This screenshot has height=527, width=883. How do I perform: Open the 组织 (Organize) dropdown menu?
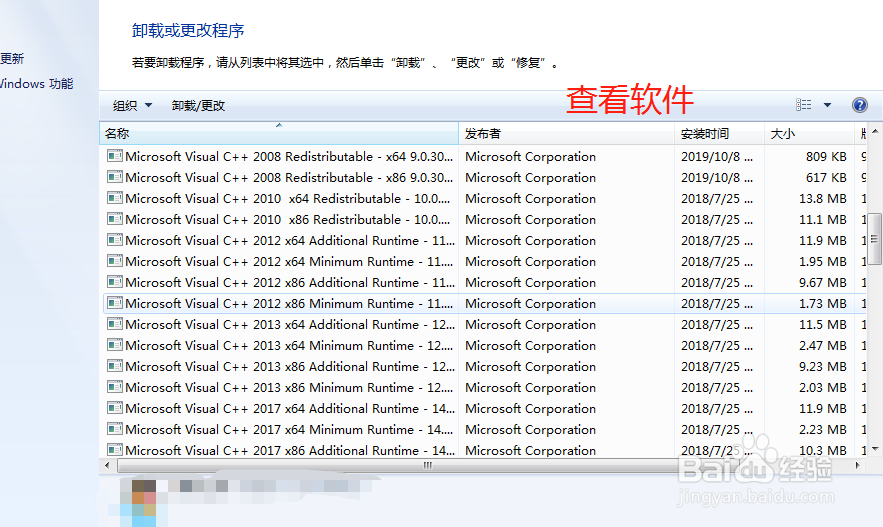[x=132, y=105]
